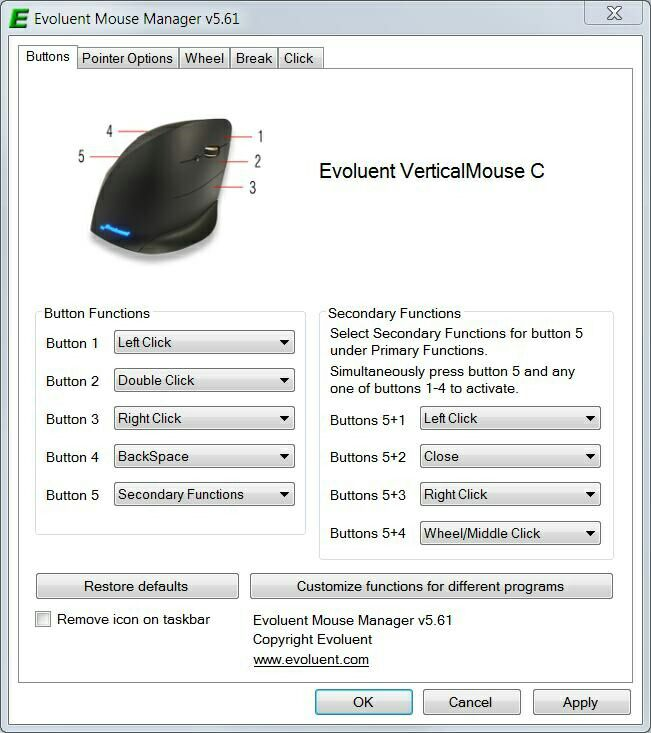Click the Simultaneously press button 5 text
The width and height of the screenshot is (651, 733).
click(x=452, y=380)
